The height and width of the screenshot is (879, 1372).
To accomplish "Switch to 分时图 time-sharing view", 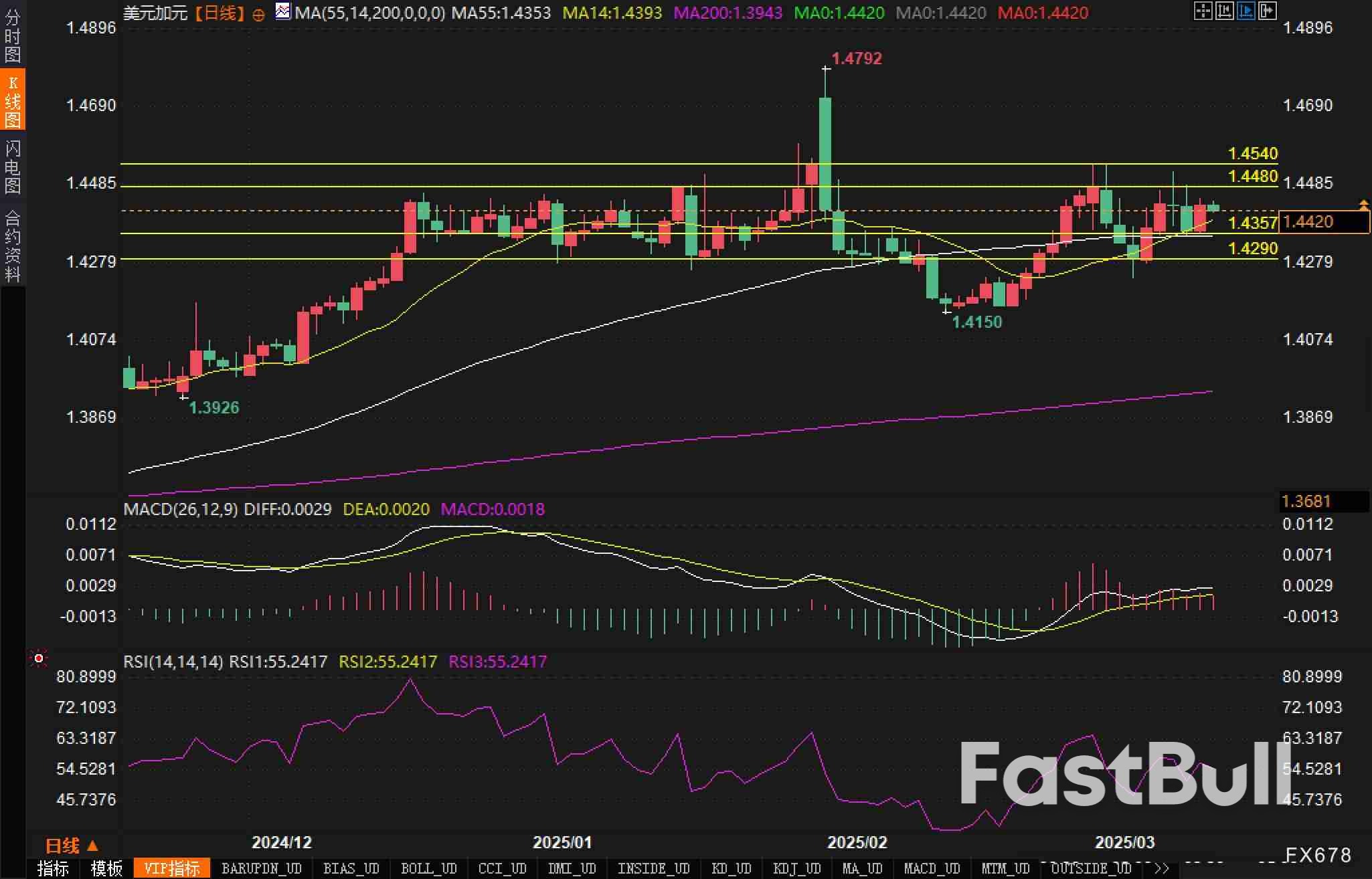I will pos(12,35).
